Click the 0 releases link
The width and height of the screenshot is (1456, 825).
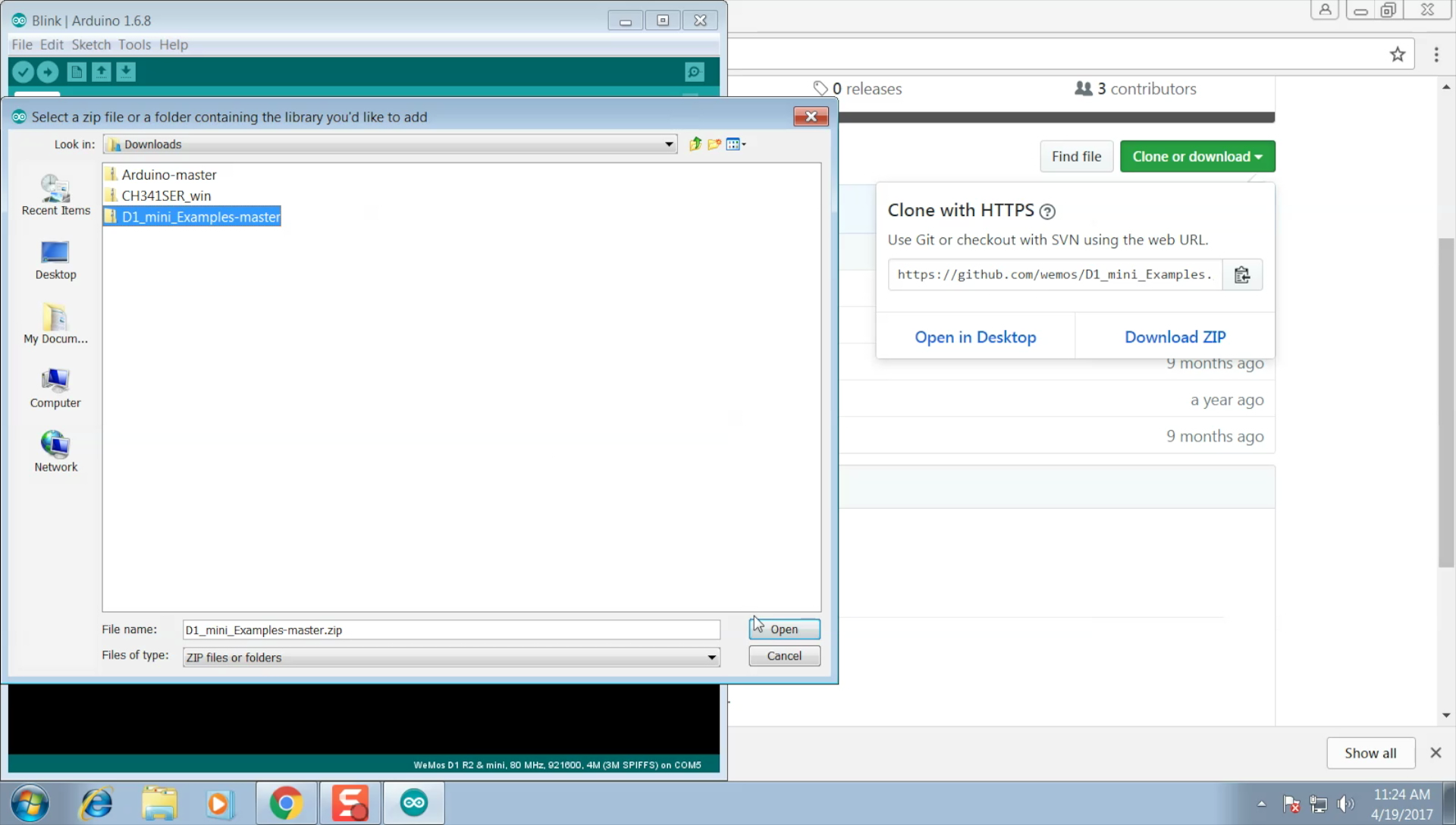[x=857, y=89]
